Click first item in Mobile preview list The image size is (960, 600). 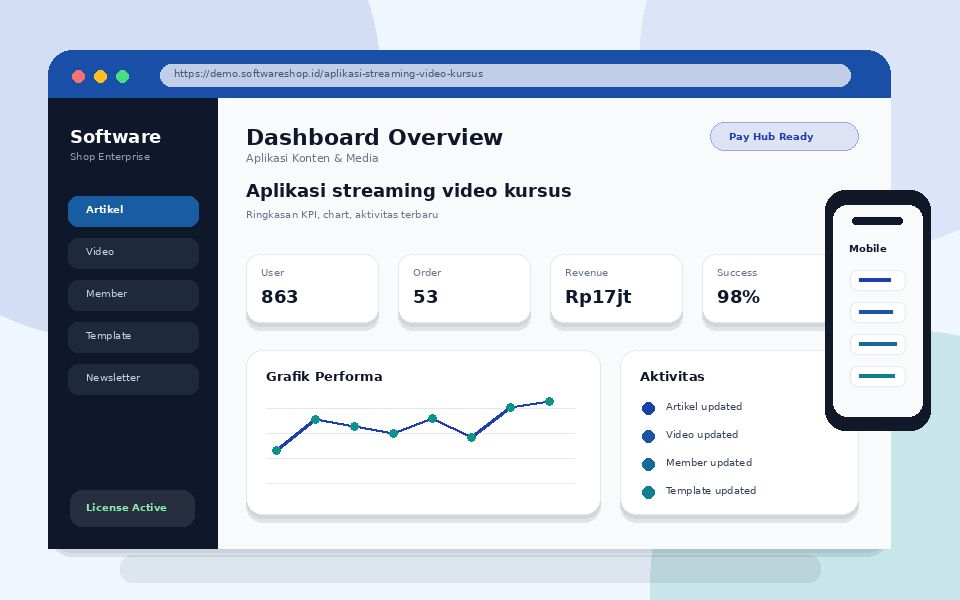[877, 280]
